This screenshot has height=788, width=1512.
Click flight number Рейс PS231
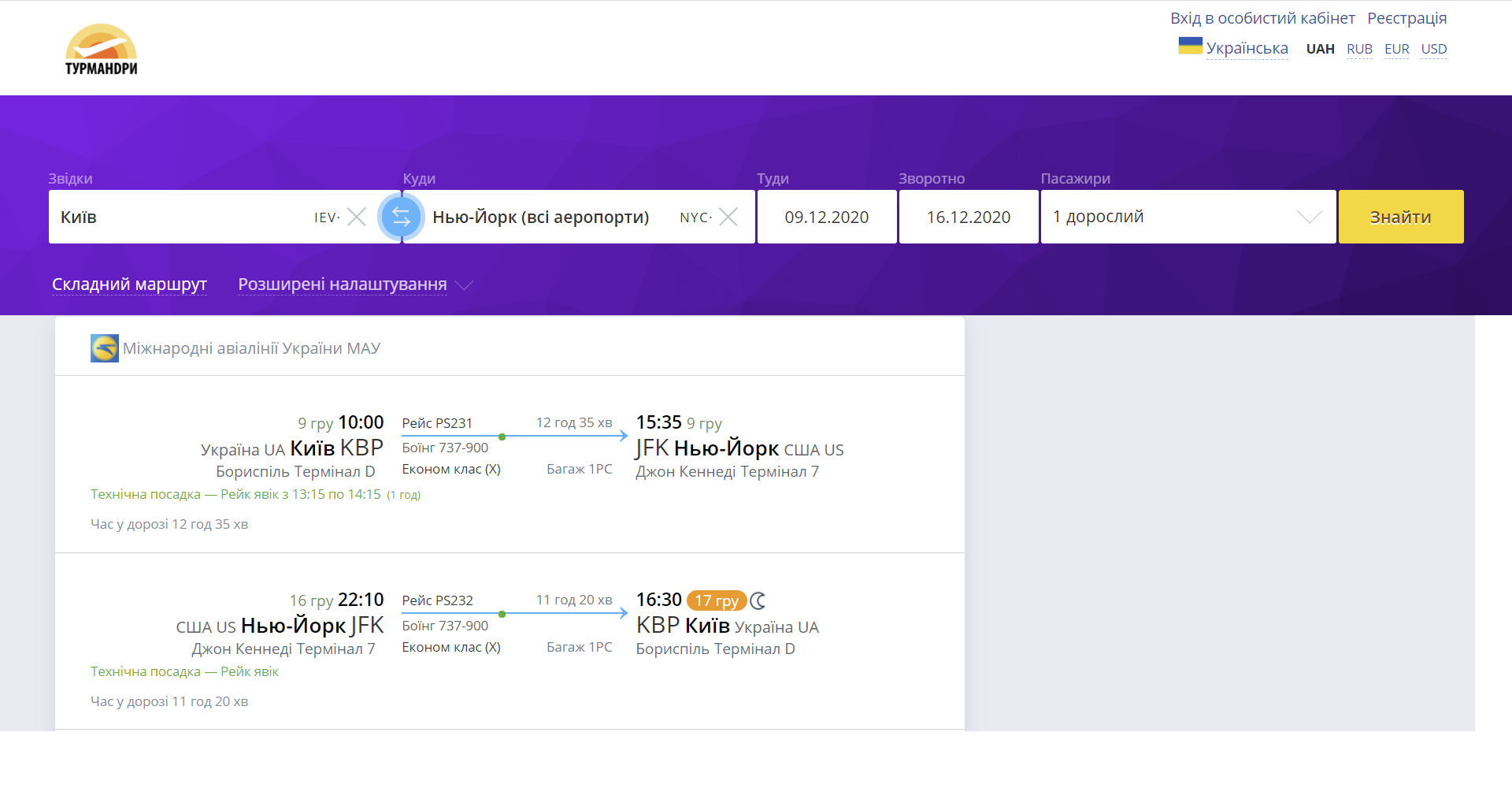[437, 423]
